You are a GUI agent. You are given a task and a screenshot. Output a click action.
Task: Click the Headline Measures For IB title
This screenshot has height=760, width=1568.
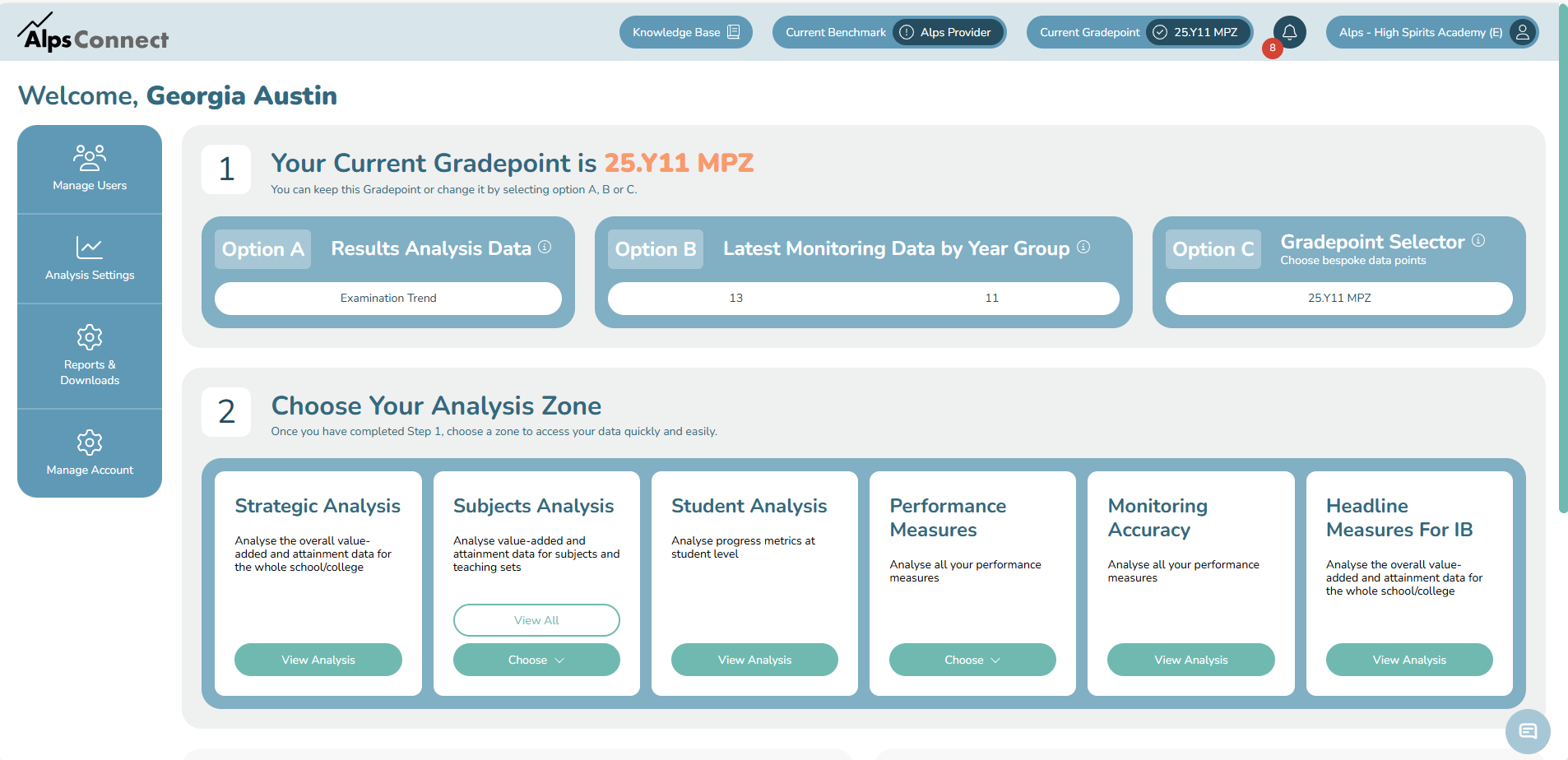(1399, 517)
